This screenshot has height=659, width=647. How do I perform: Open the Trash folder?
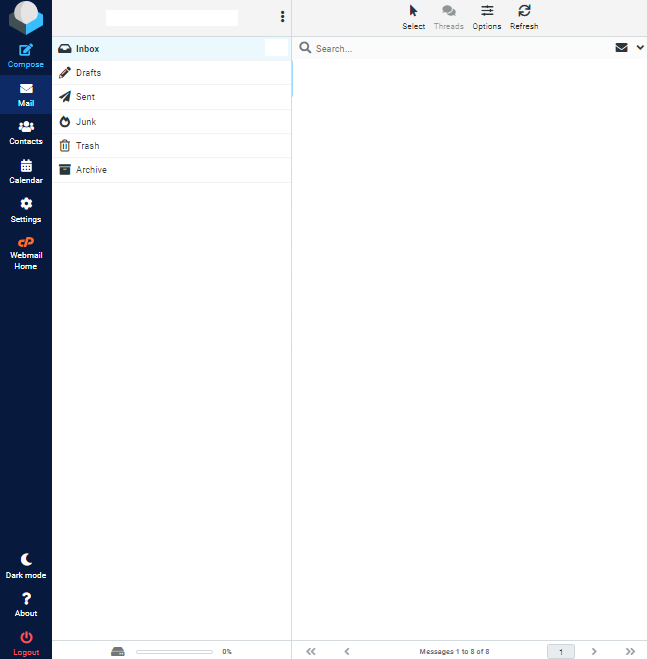pyautogui.click(x=87, y=146)
